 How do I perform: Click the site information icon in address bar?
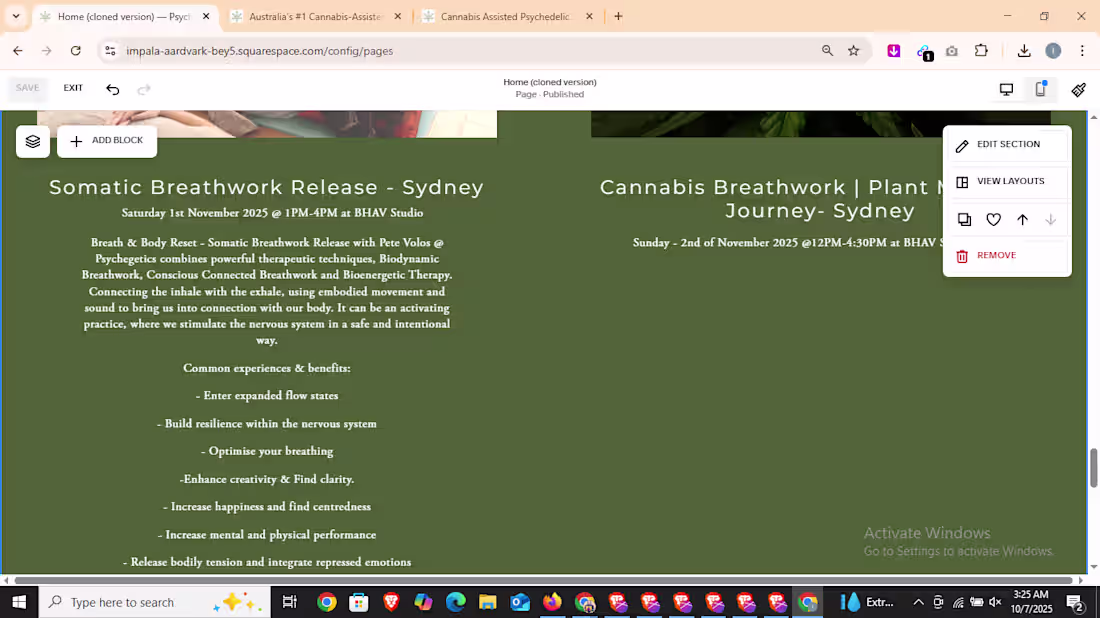pos(110,51)
